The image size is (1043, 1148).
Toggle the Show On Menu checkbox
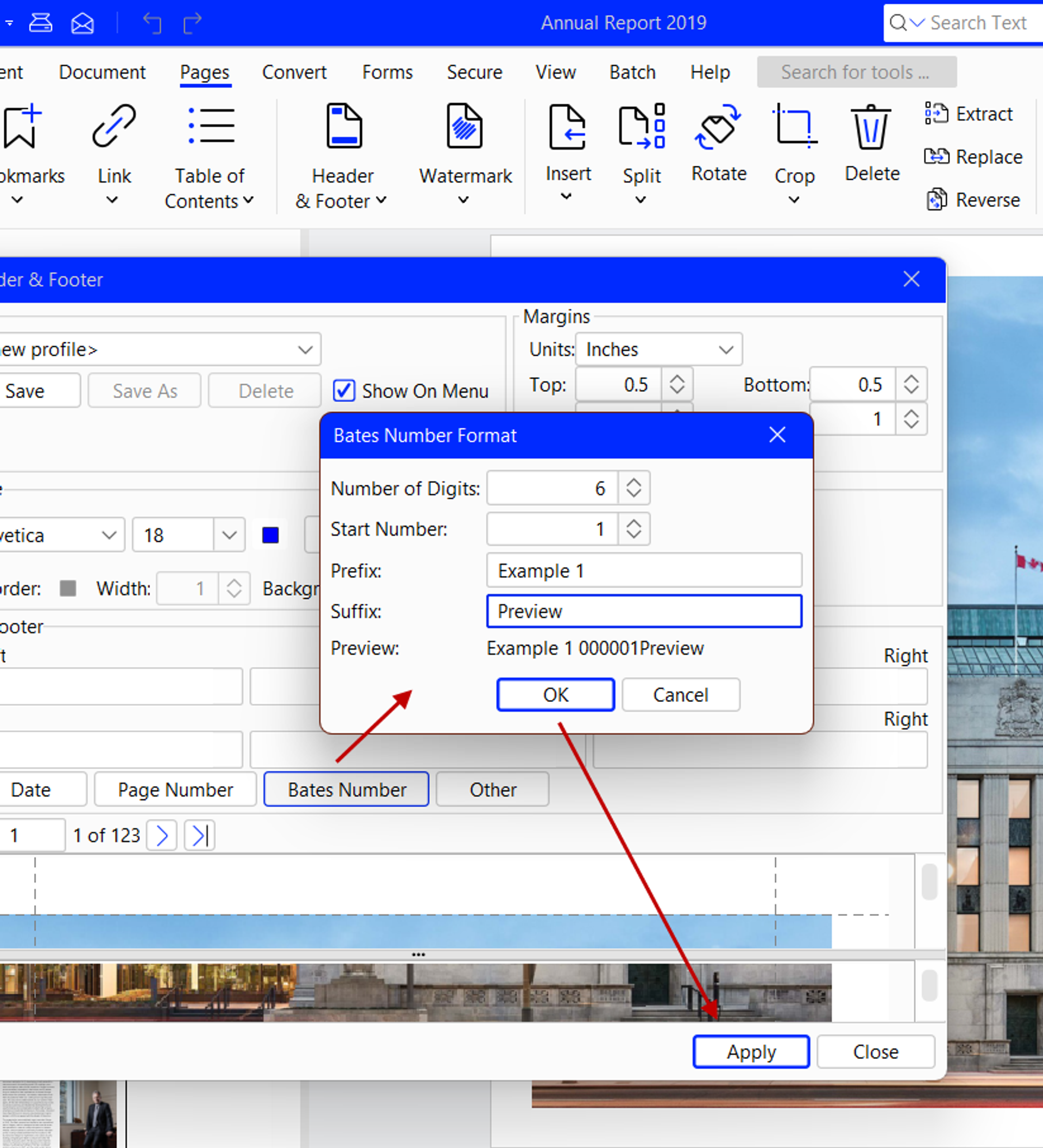(x=344, y=391)
